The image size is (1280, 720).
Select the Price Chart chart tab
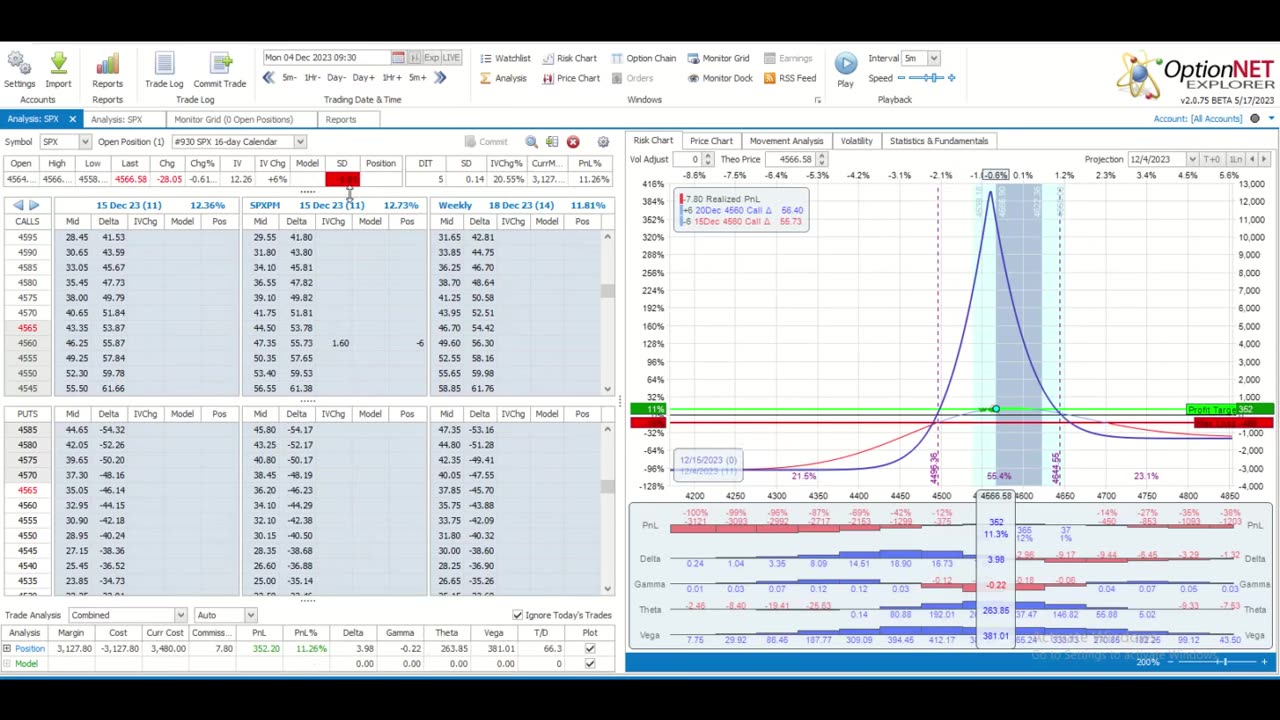711,141
